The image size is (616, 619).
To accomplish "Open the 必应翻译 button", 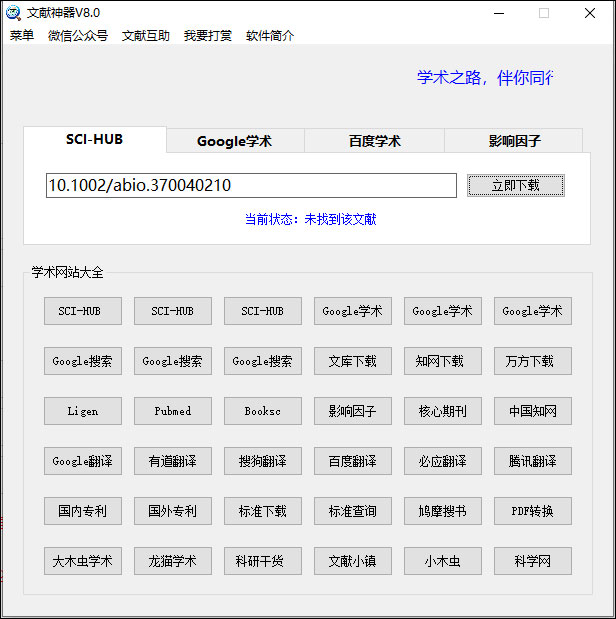I will tap(443, 461).
